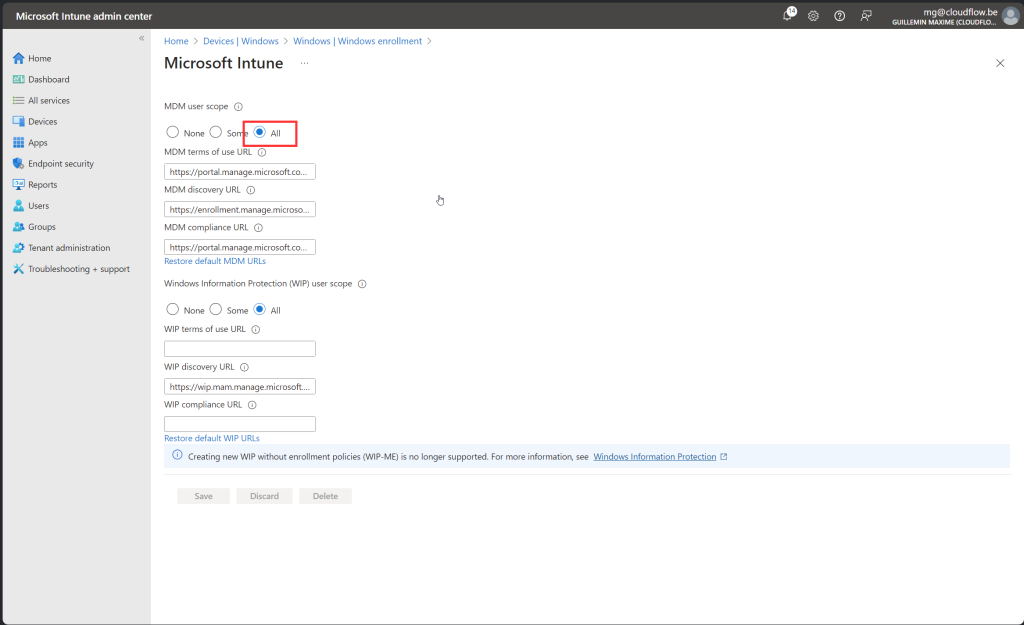This screenshot has width=1024, height=625.
Task: Select None for MDM user scope
Action: [172, 132]
